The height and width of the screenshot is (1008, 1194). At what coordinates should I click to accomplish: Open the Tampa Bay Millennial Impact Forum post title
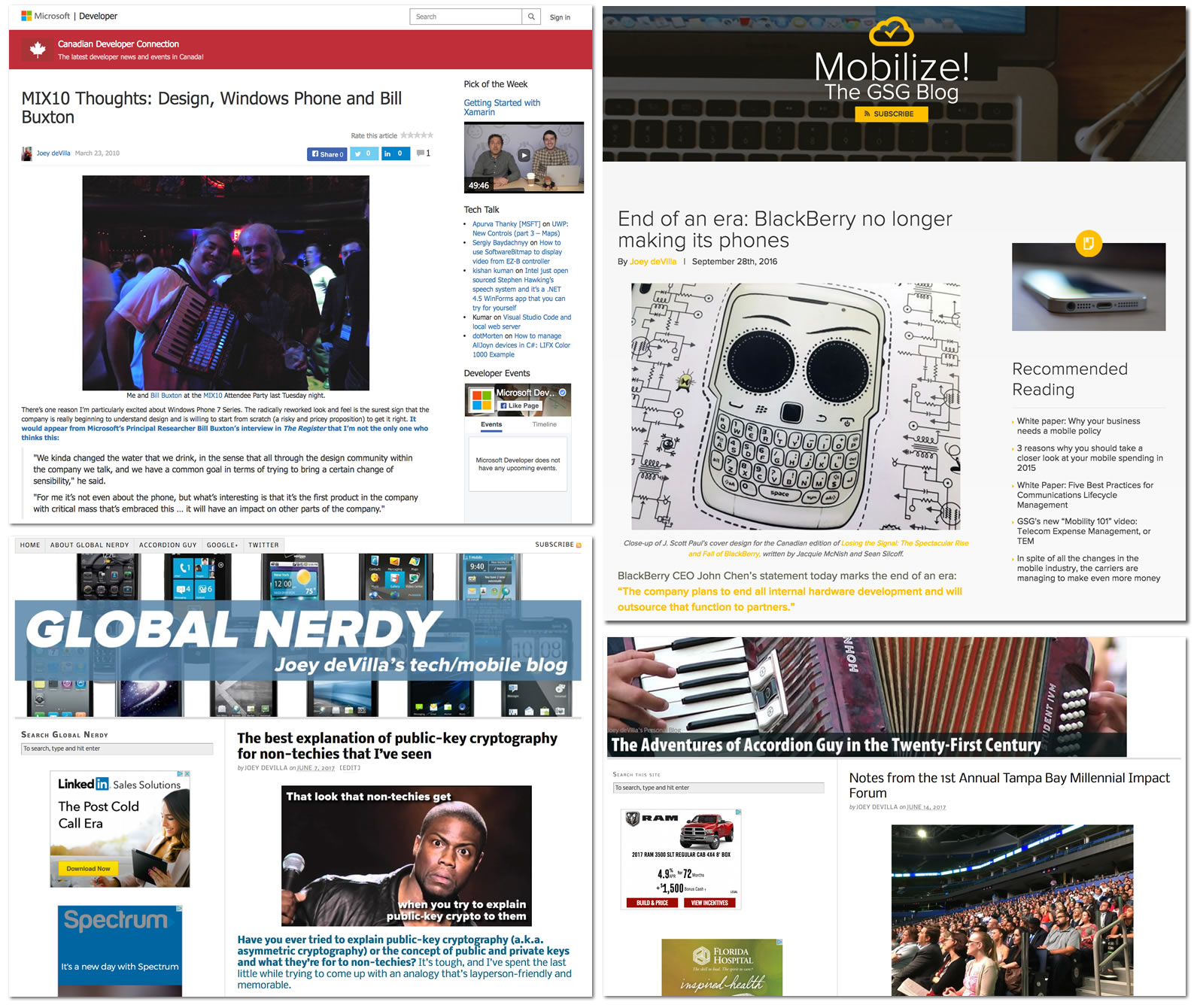coord(1009,785)
